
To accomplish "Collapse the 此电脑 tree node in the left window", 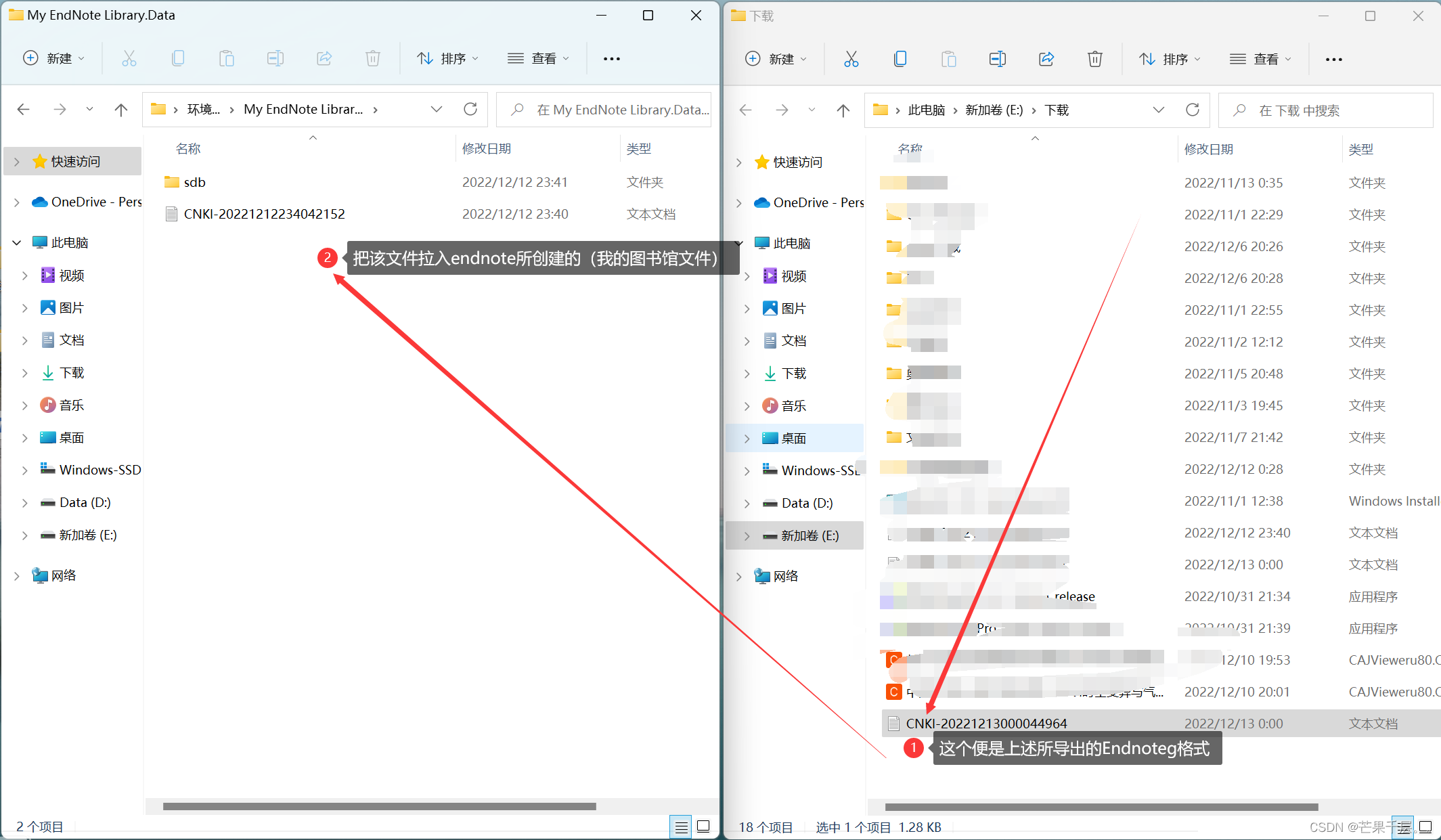I will point(17,242).
